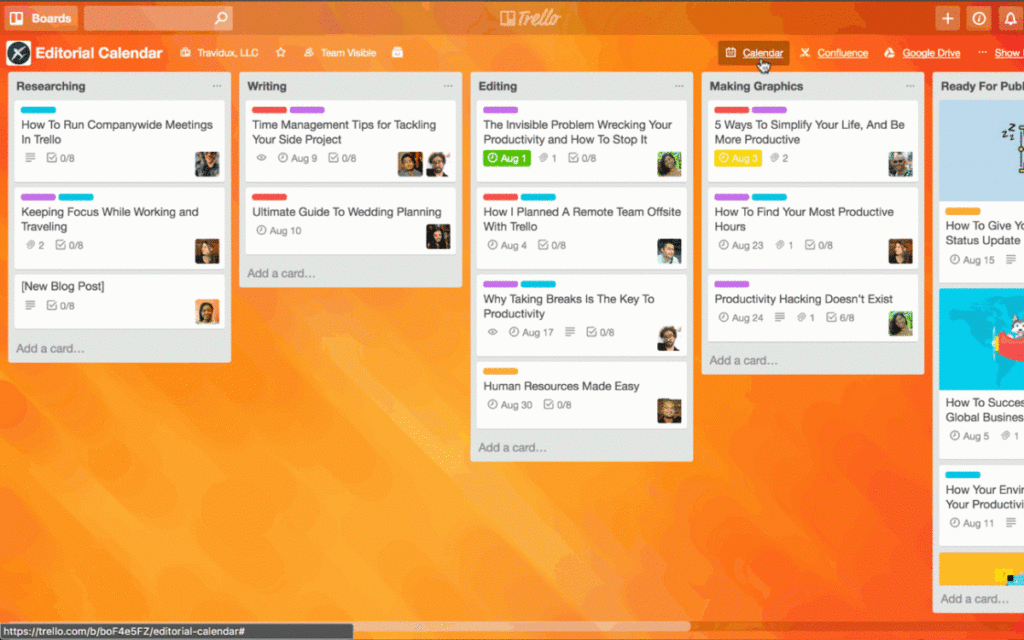1024x640 pixels.
Task: Click the green Aug 1 due date badge
Action: pos(507,158)
